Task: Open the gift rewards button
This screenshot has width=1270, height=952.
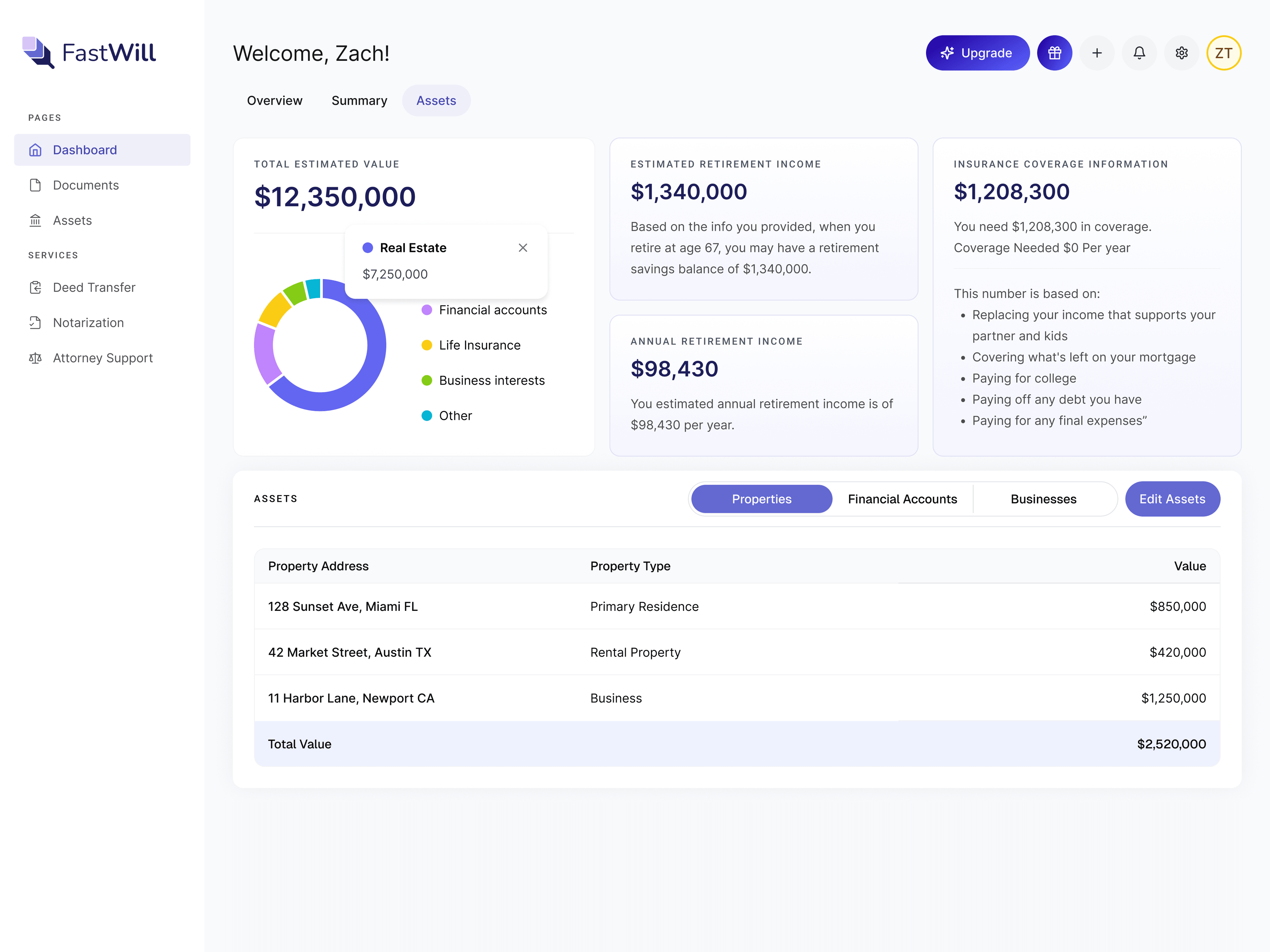Action: tap(1055, 53)
